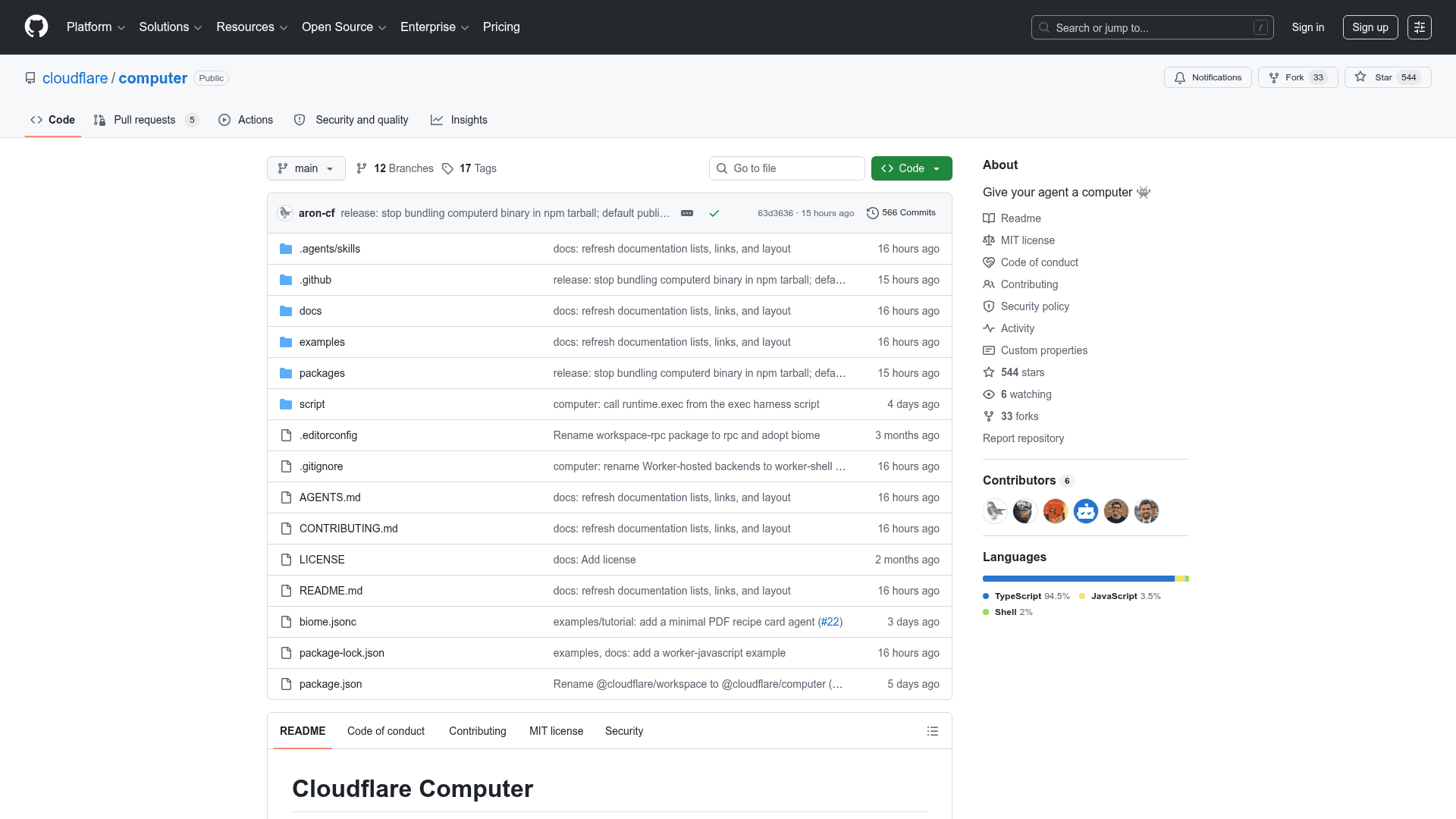Click the TypeScript language bar segment

point(1078,579)
